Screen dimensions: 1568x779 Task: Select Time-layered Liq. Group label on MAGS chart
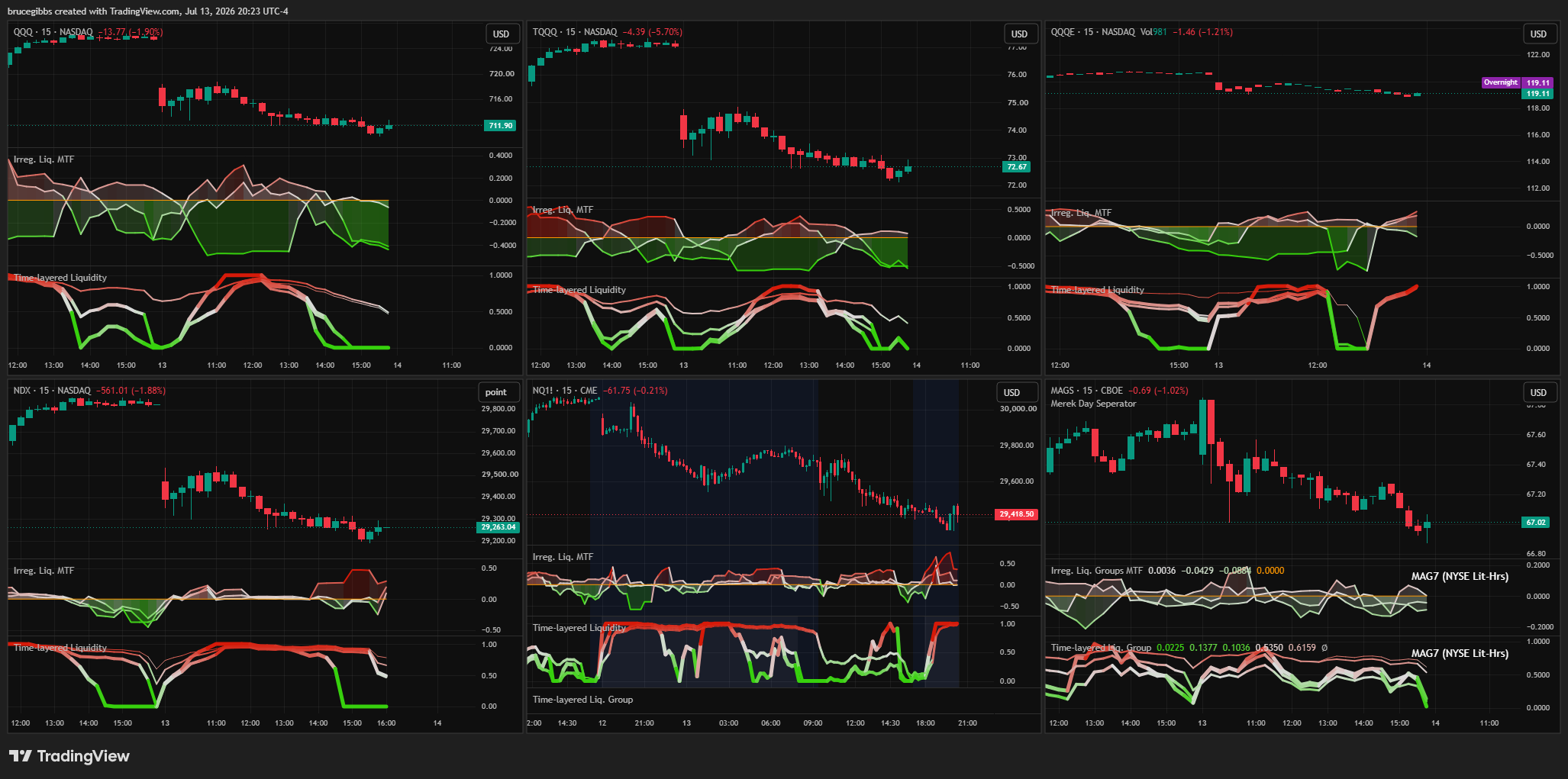click(x=1101, y=648)
